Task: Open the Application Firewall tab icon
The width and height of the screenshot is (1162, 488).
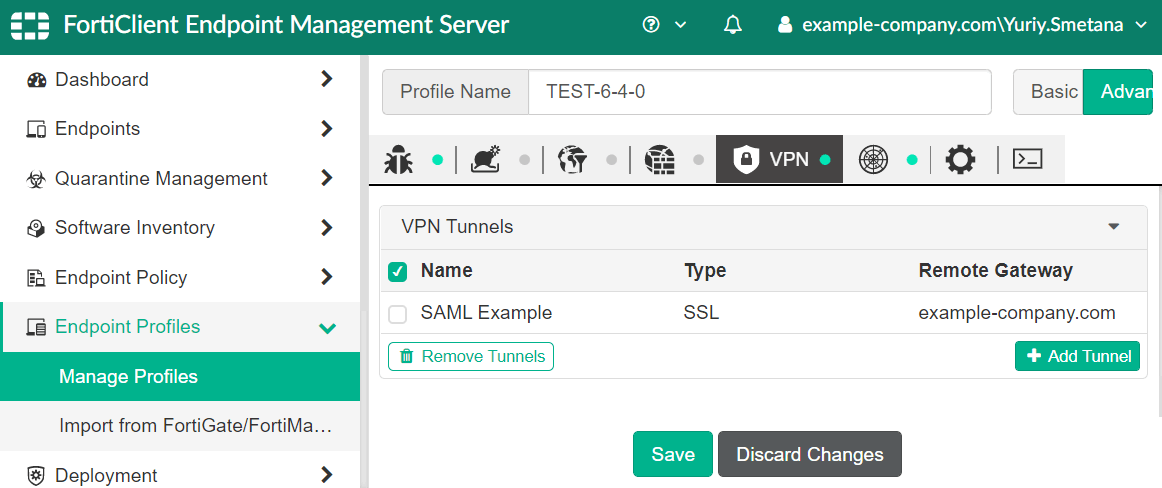Action: coord(659,160)
